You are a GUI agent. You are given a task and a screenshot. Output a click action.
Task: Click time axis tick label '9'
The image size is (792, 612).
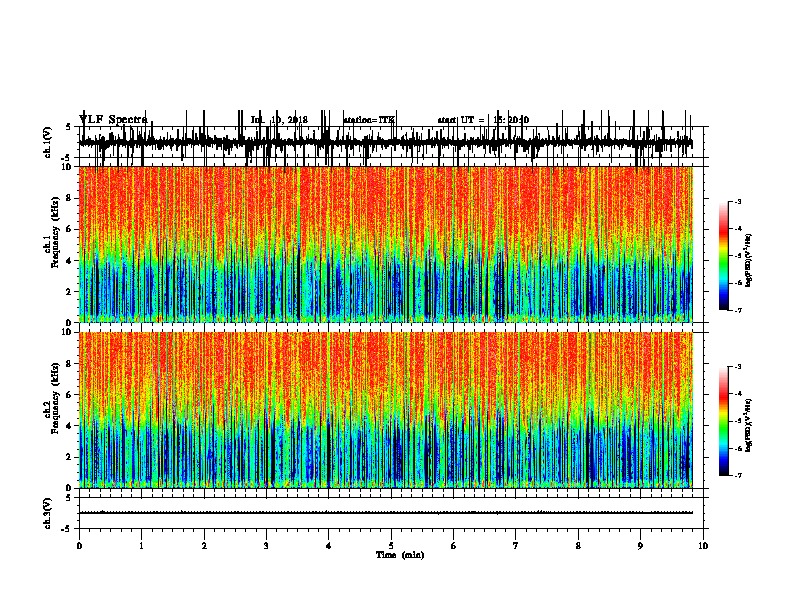pos(640,546)
